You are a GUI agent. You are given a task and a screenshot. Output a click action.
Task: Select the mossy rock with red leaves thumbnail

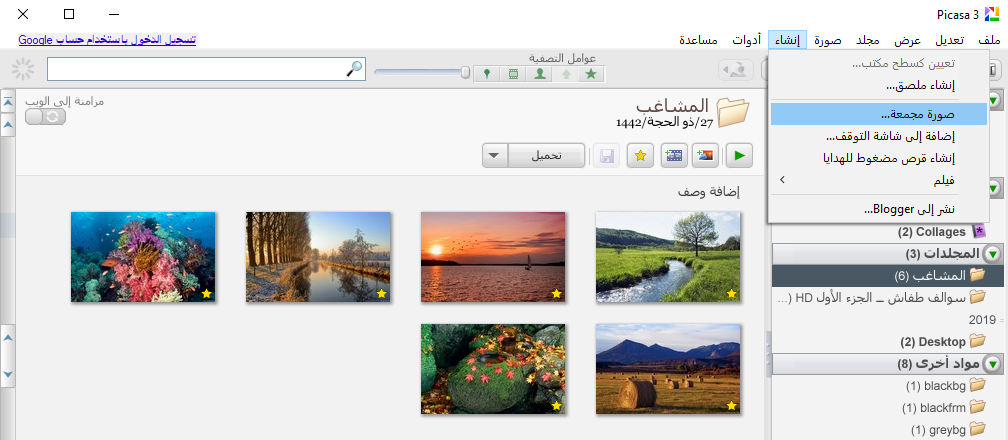click(493, 369)
